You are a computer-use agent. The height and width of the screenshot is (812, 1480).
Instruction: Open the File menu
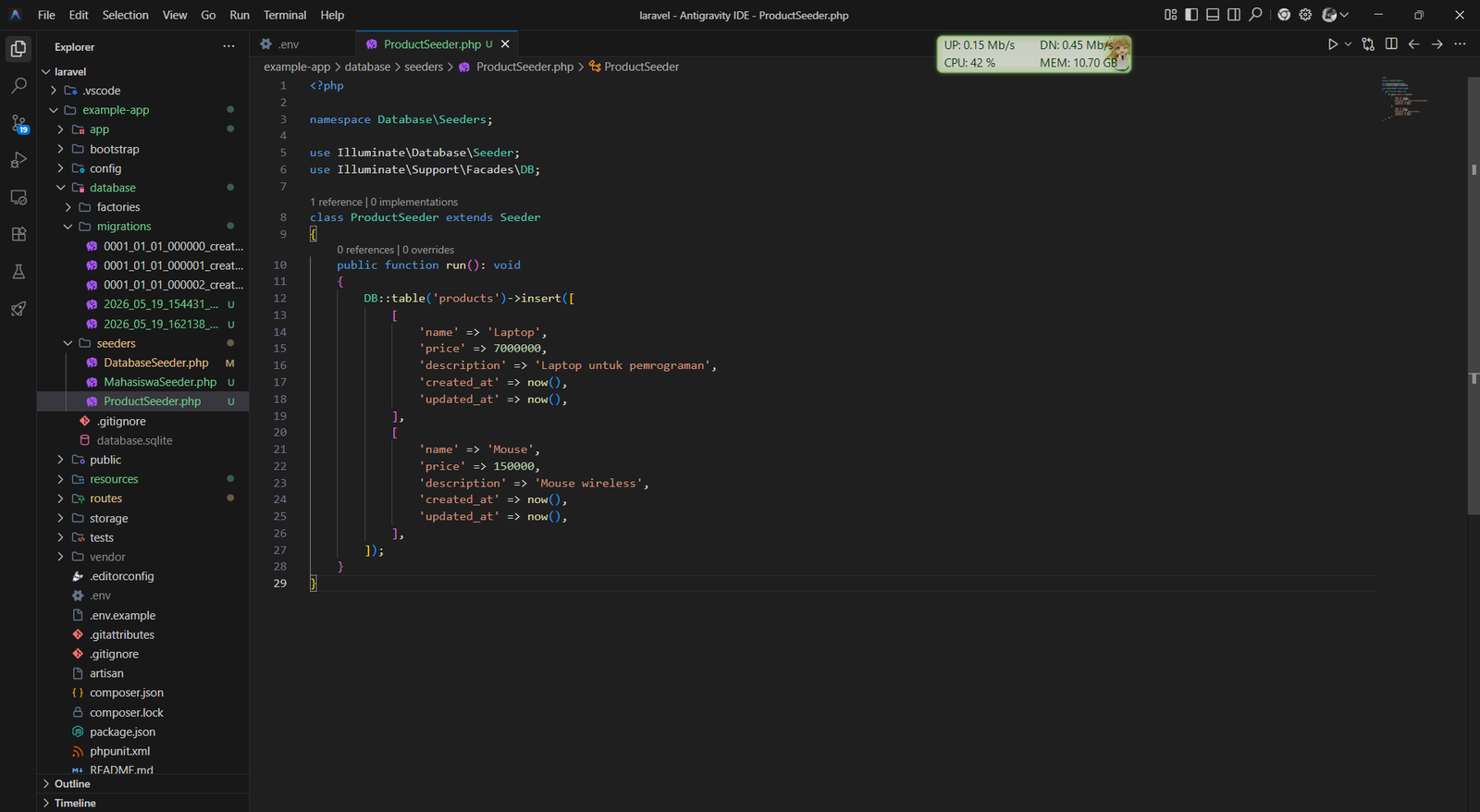46,15
